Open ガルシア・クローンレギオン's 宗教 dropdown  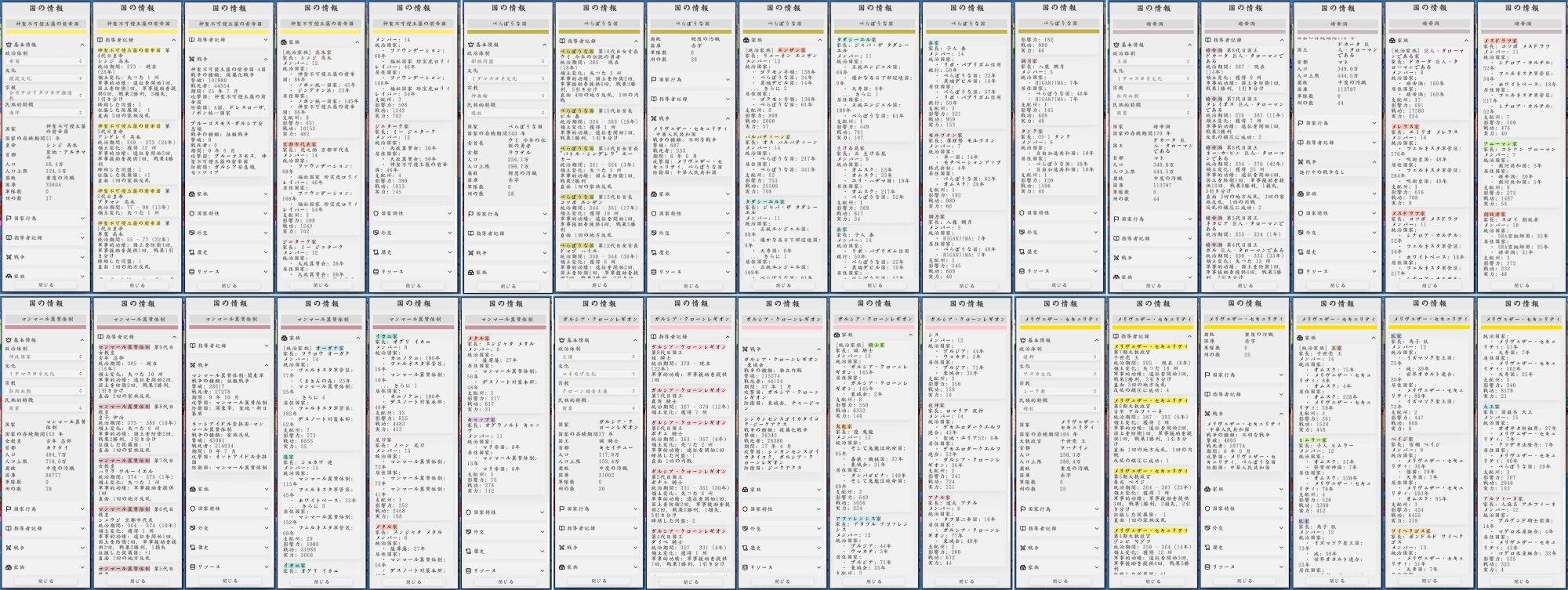600,391
